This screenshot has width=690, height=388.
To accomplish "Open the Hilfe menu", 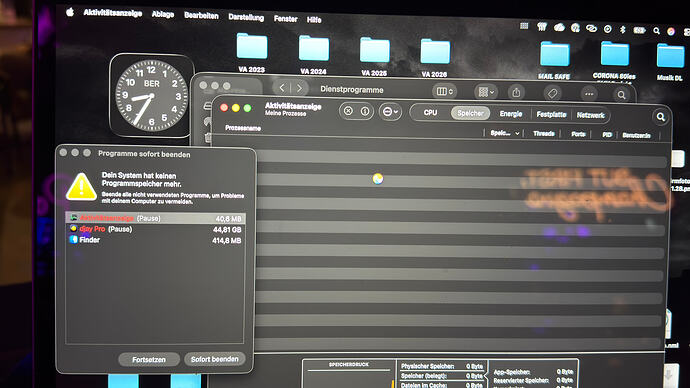I will (x=314, y=20).
